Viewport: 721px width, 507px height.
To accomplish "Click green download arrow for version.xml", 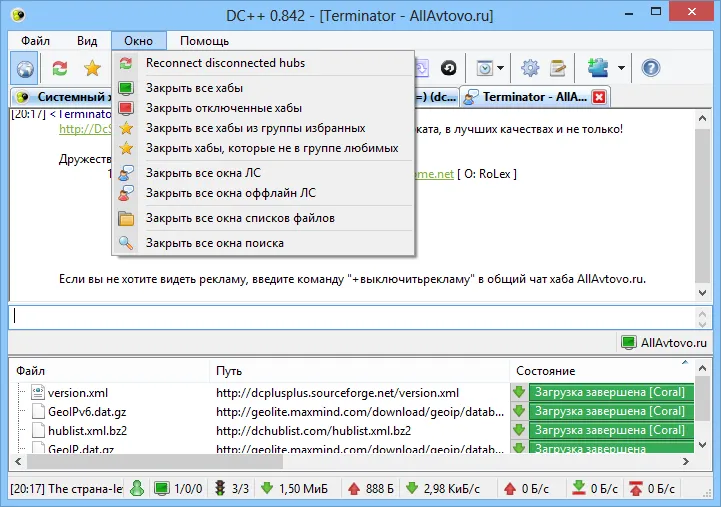I will [519, 393].
